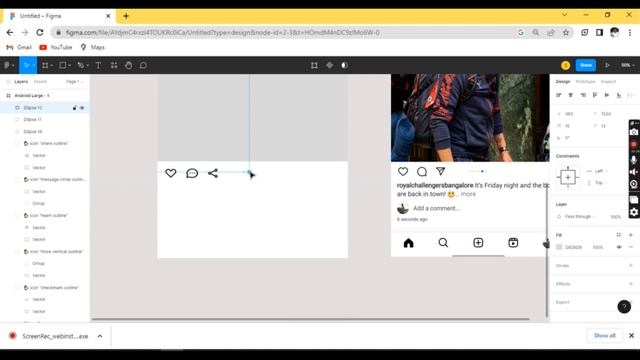Switch to the Design tab
This screenshot has width=640, height=360.
coord(563,82)
